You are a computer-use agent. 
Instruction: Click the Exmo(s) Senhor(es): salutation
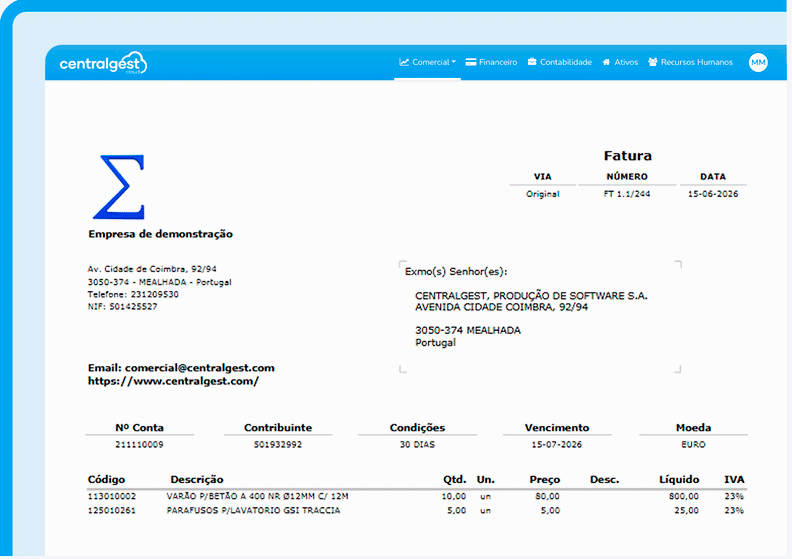point(456,272)
